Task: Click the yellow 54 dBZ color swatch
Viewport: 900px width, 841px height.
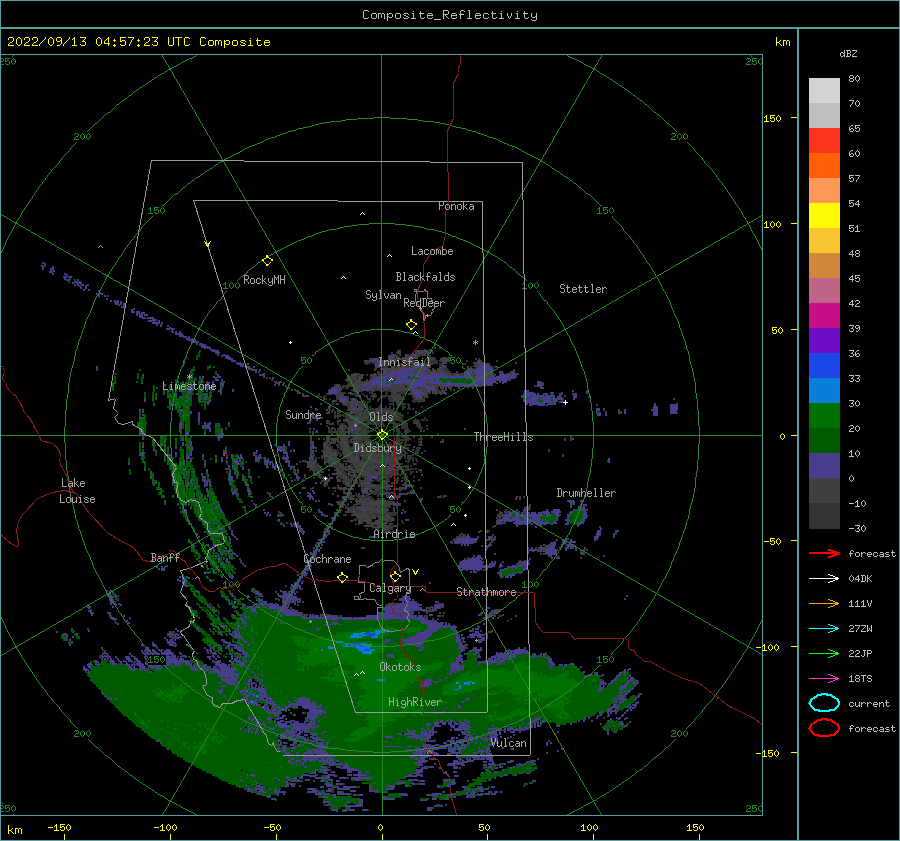Action: click(x=824, y=215)
